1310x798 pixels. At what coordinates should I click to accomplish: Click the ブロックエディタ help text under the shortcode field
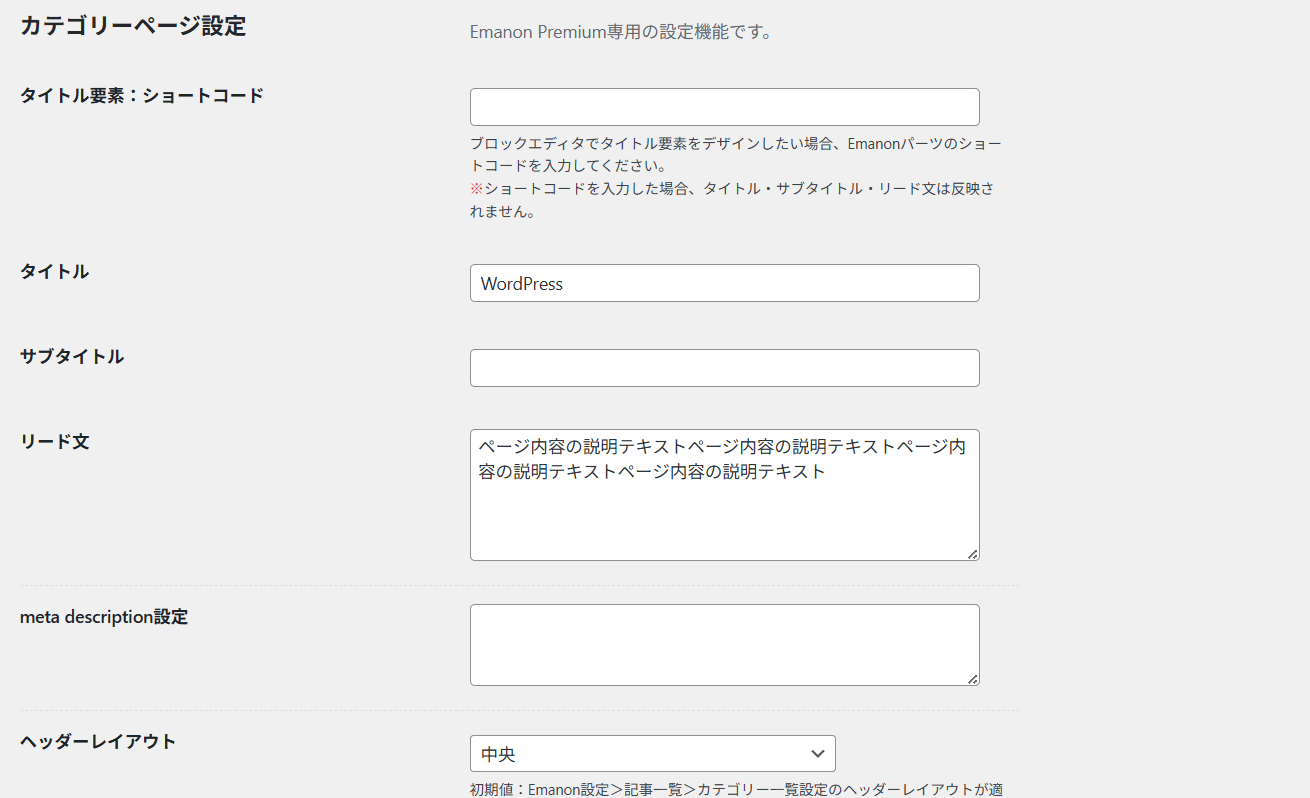pyautogui.click(x=735, y=154)
